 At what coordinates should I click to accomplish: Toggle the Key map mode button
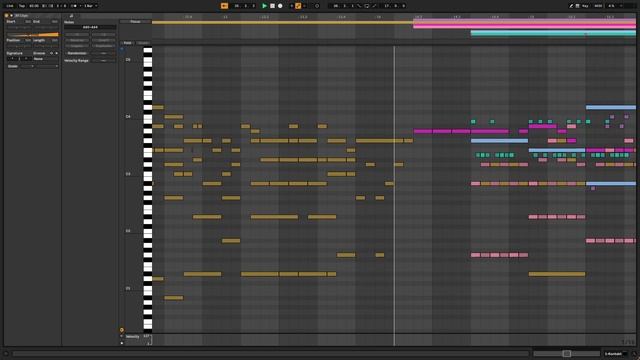point(585,6)
